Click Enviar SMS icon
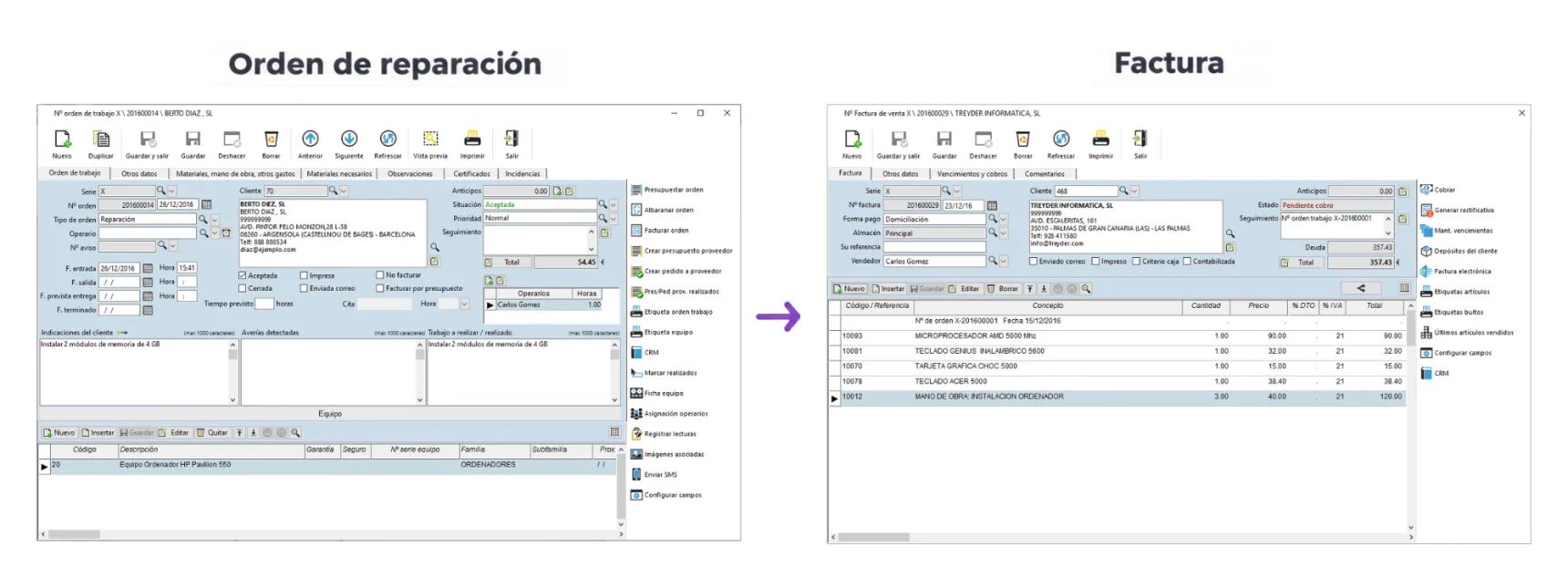 (636, 475)
